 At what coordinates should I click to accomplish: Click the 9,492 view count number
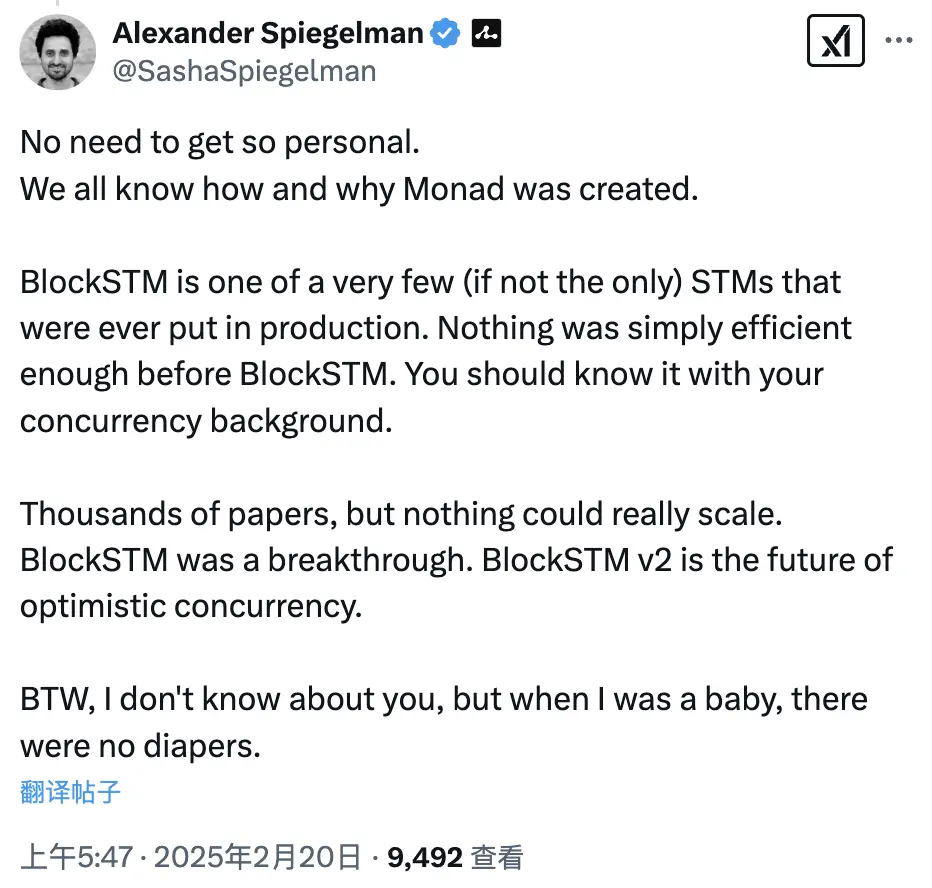point(425,857)
